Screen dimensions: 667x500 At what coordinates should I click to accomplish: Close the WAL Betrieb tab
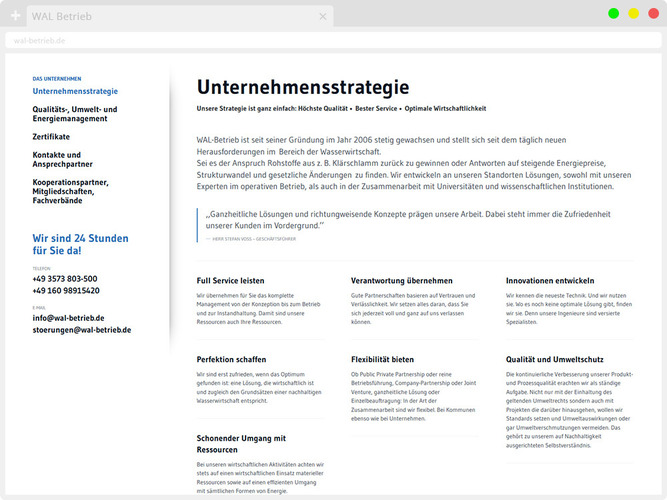click(323, 17)
